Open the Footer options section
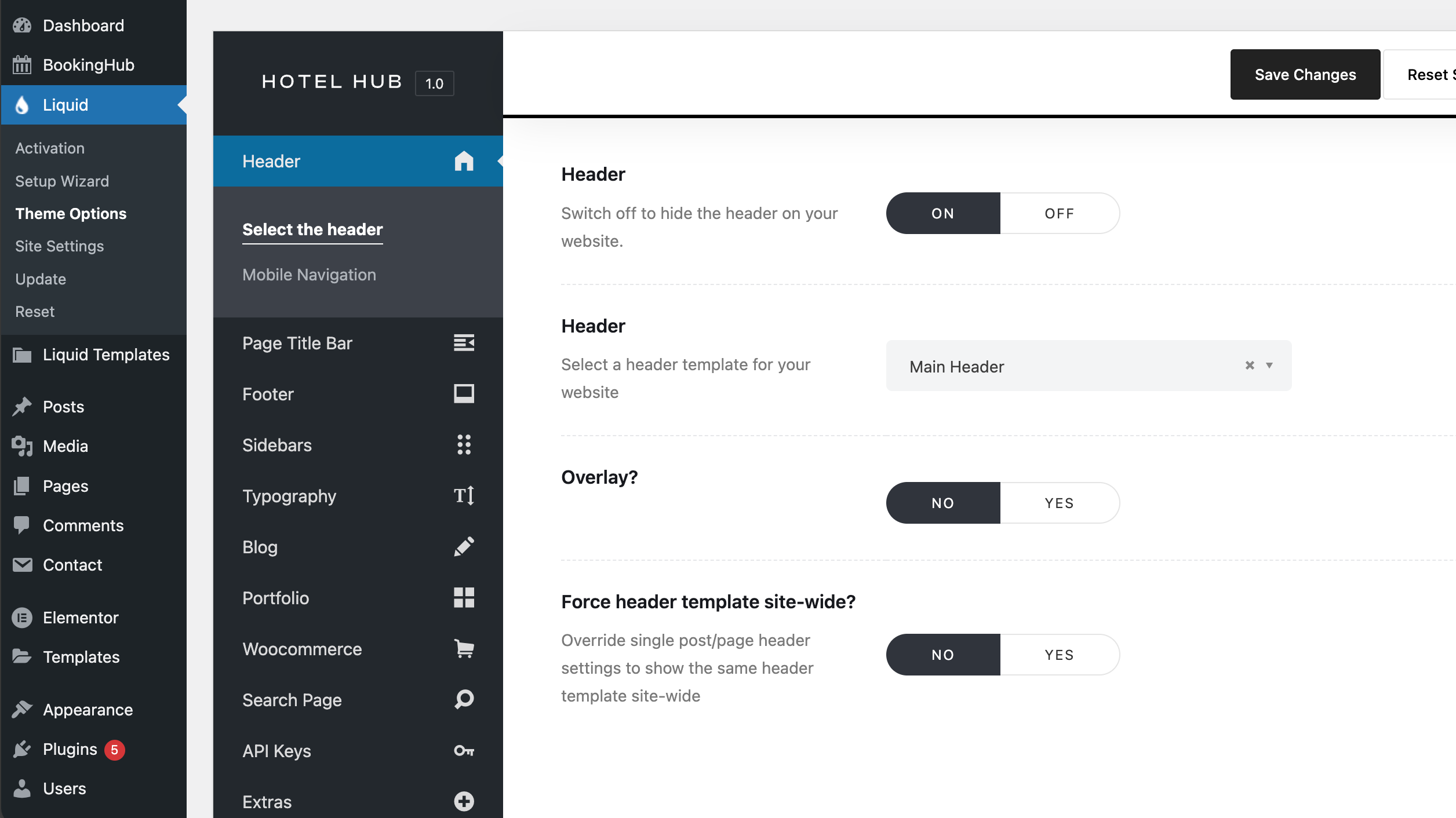This screenshot has height=818, width=1456. [x=268, y=395]
